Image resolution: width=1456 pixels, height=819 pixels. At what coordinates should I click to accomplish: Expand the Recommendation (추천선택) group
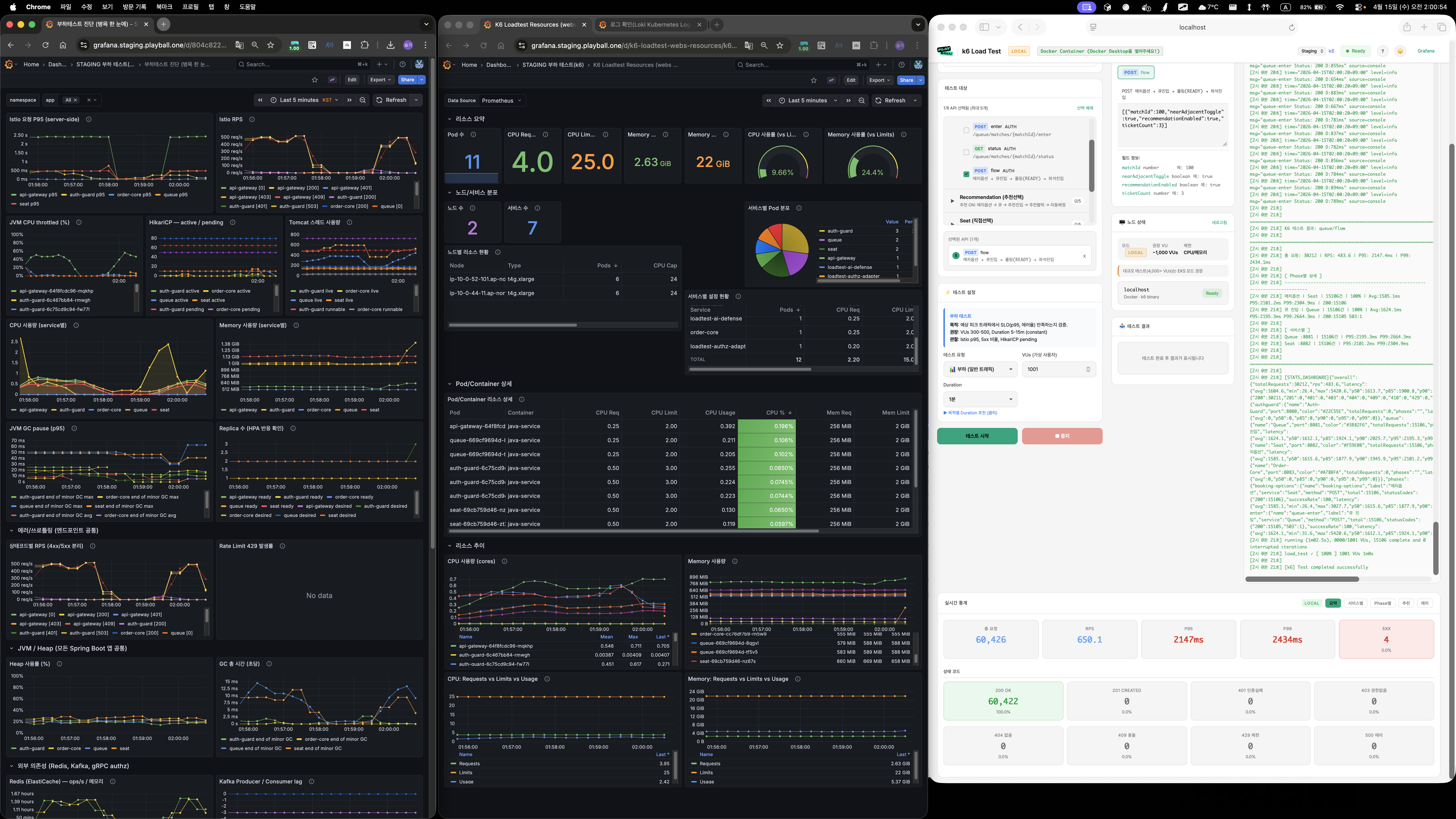click(x=952, y=201)
